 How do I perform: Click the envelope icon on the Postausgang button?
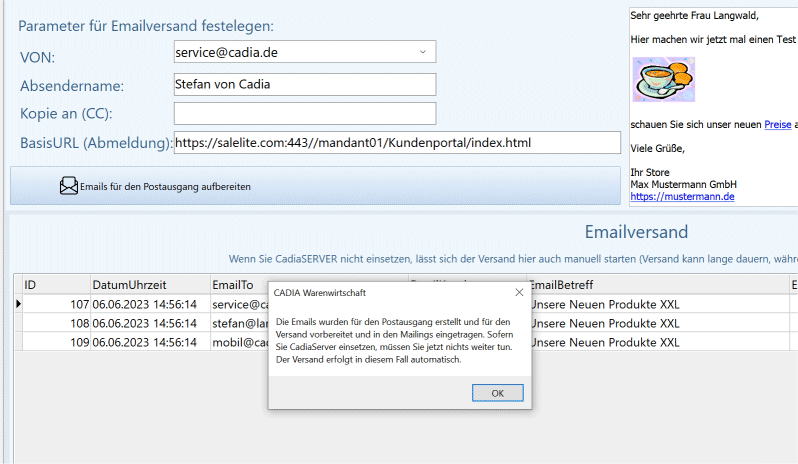69,186
